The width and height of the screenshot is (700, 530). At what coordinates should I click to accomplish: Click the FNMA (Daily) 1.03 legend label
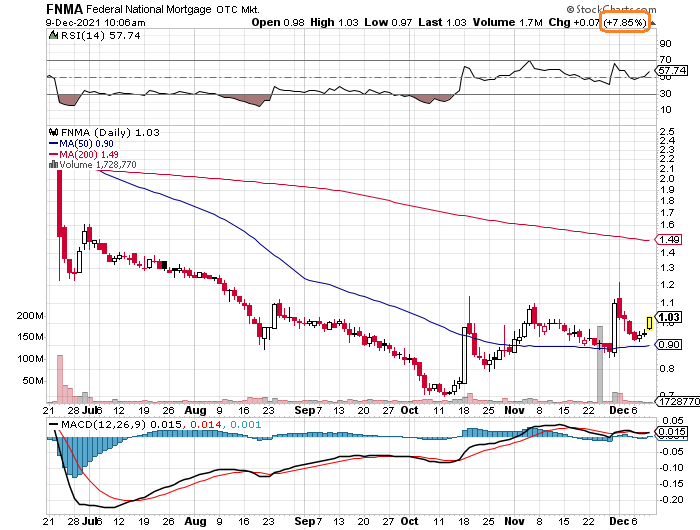tap(110, 132)
